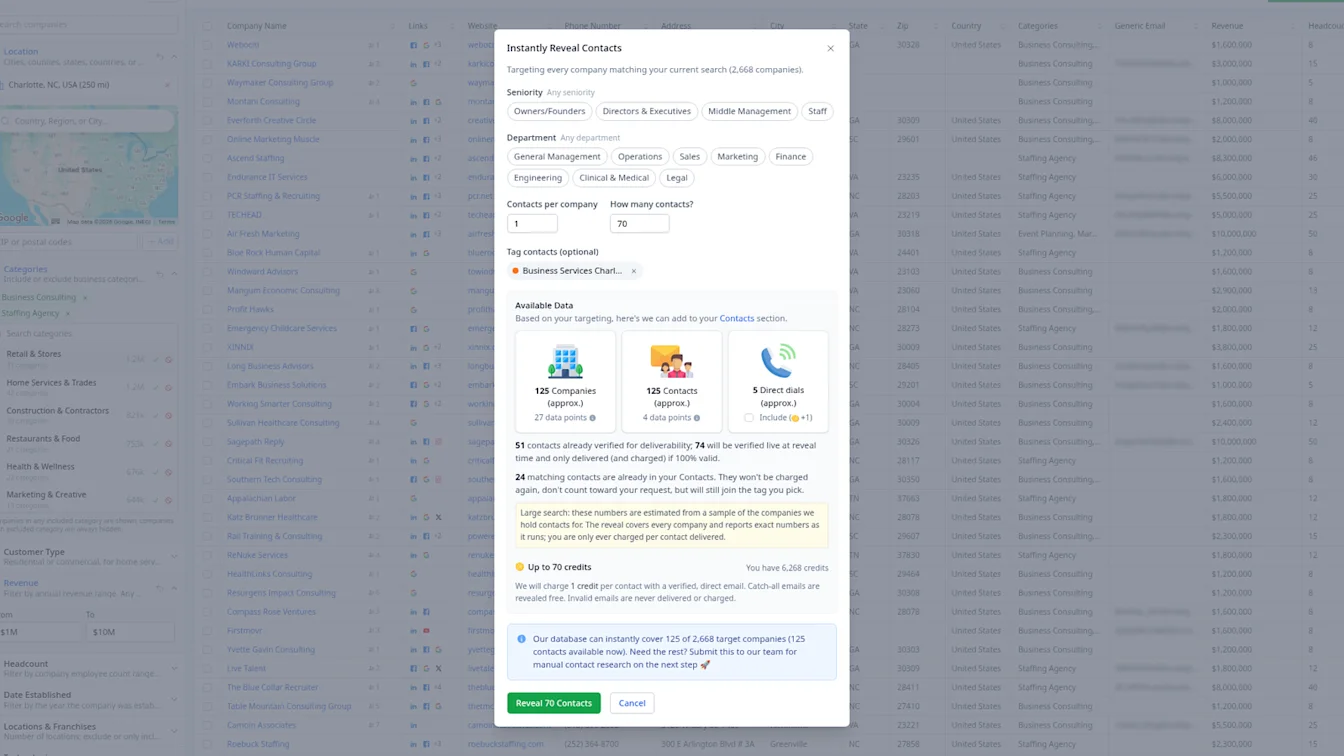Focus the Search categories input
The height and width of the screenshot is (756, 1344).
tap(89, 334)
